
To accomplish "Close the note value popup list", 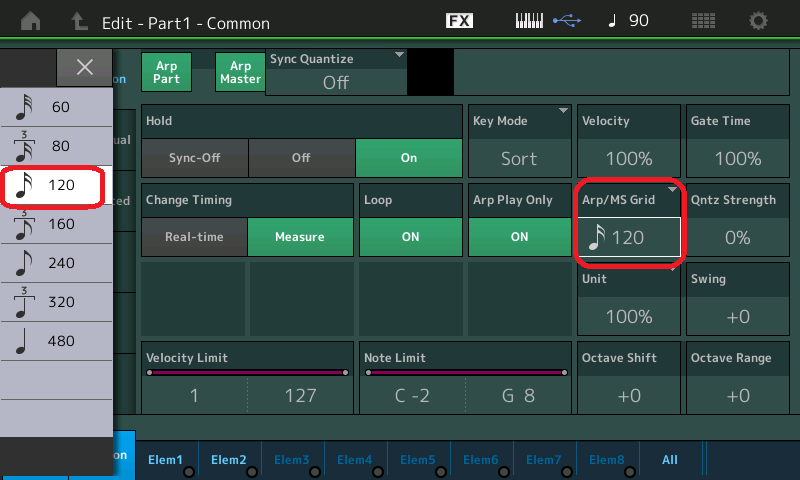I will [x=85, y=67].
